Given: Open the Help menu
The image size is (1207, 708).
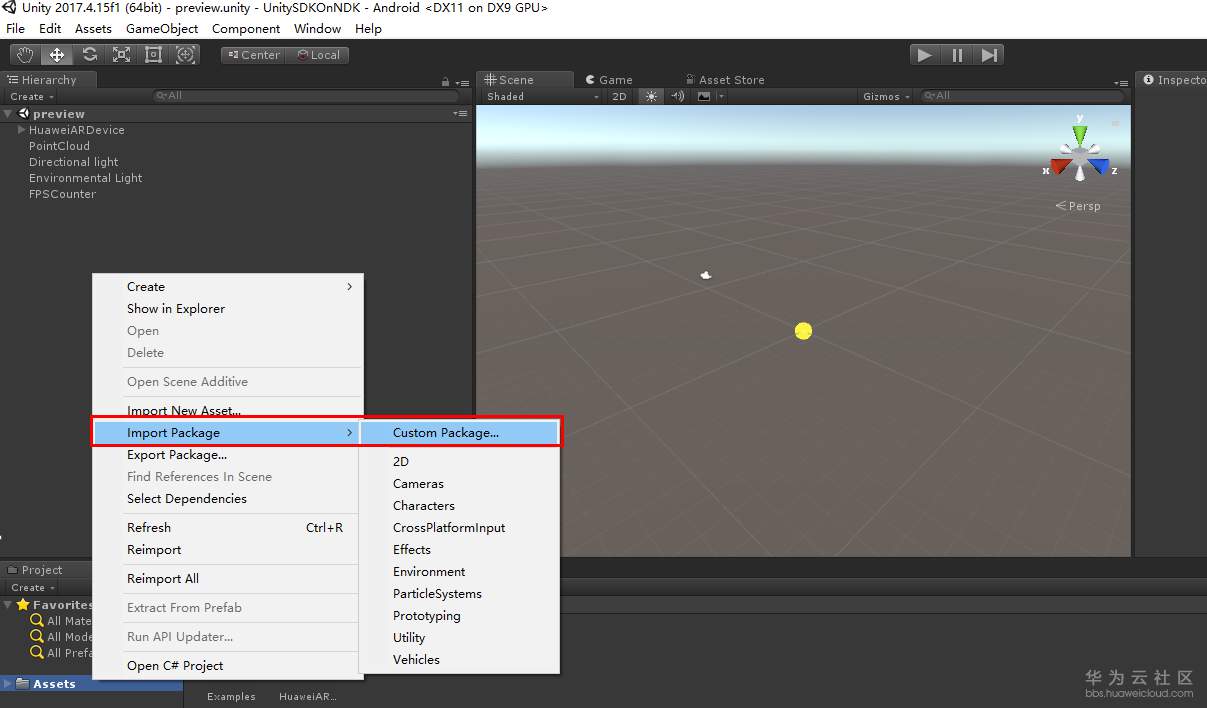Looking at the screenshot, I should click(x=368, y=29).
